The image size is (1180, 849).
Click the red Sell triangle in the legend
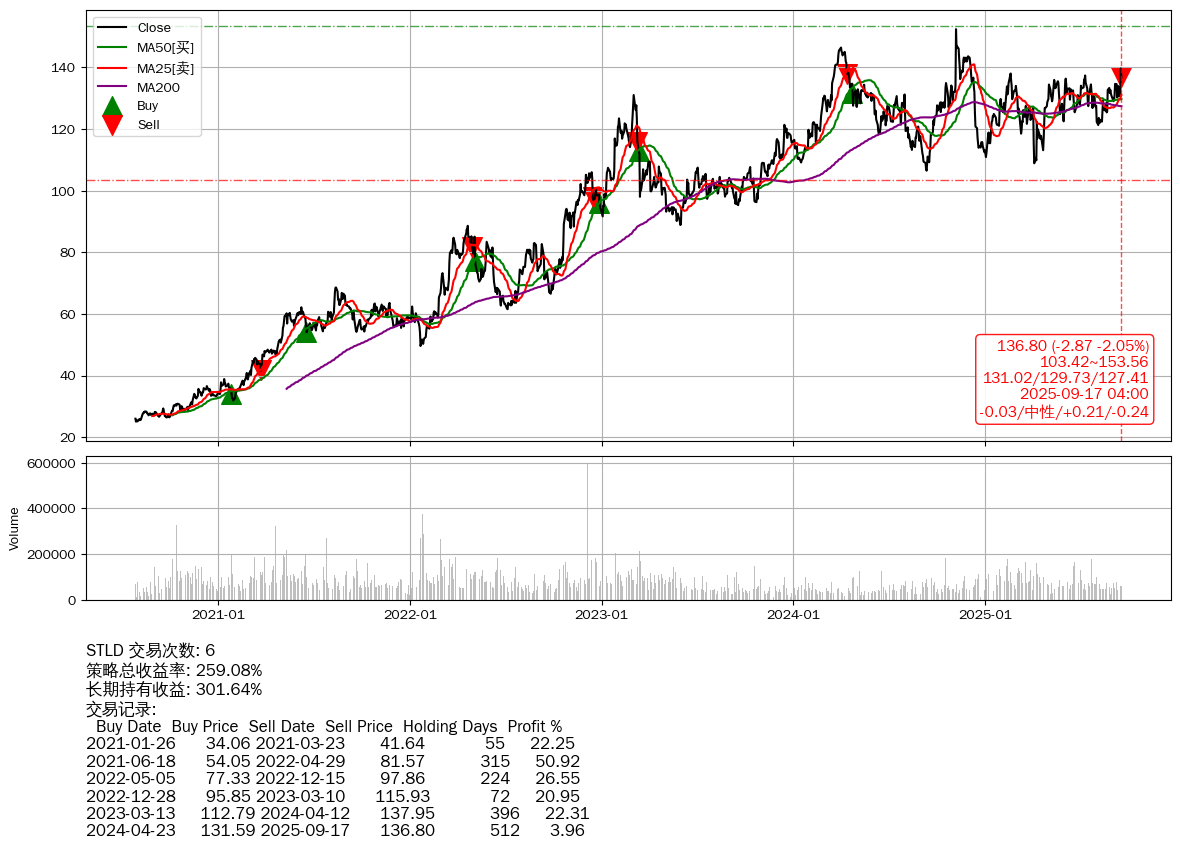point(113,125)
